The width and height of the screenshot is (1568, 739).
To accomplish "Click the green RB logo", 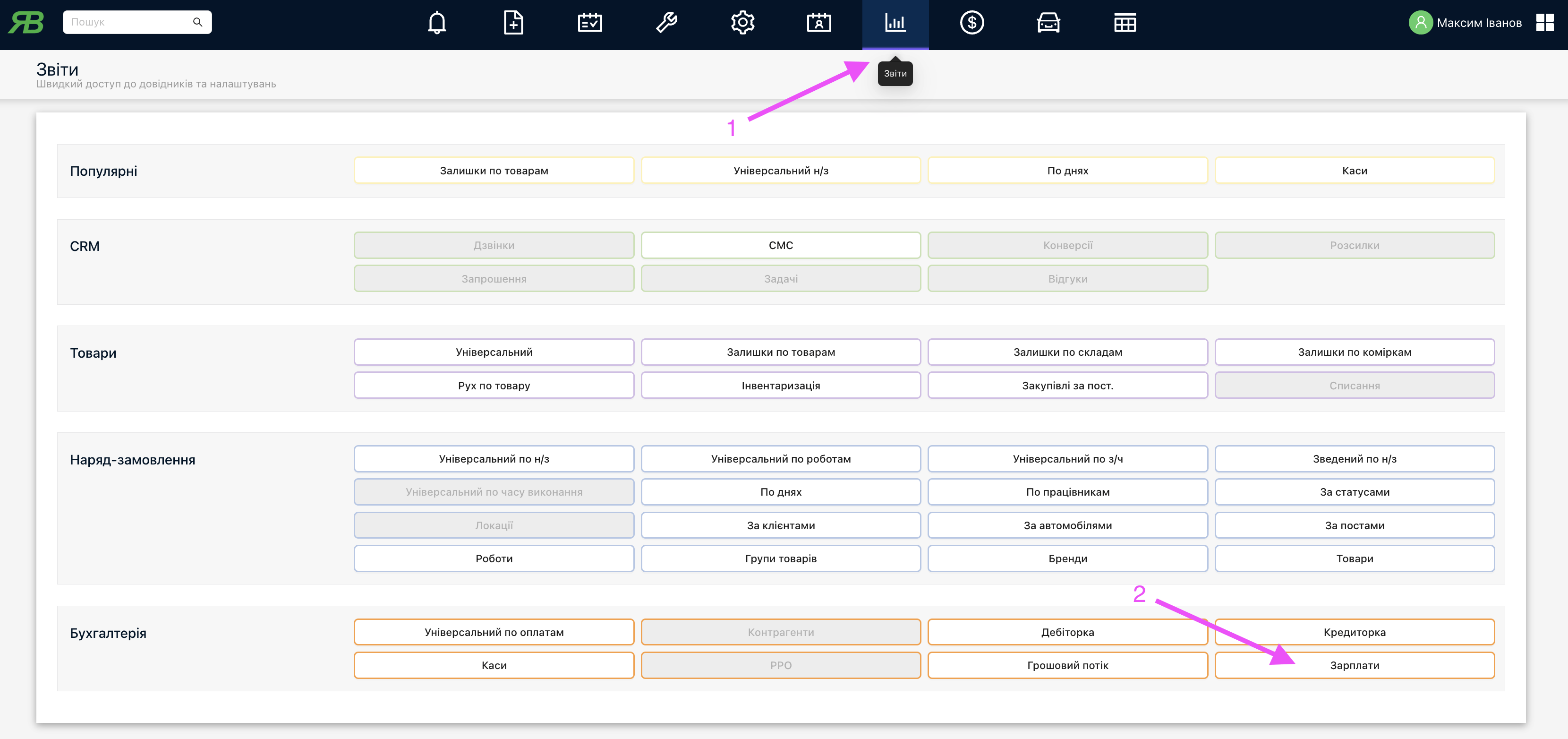I will (x=26, y=23).
